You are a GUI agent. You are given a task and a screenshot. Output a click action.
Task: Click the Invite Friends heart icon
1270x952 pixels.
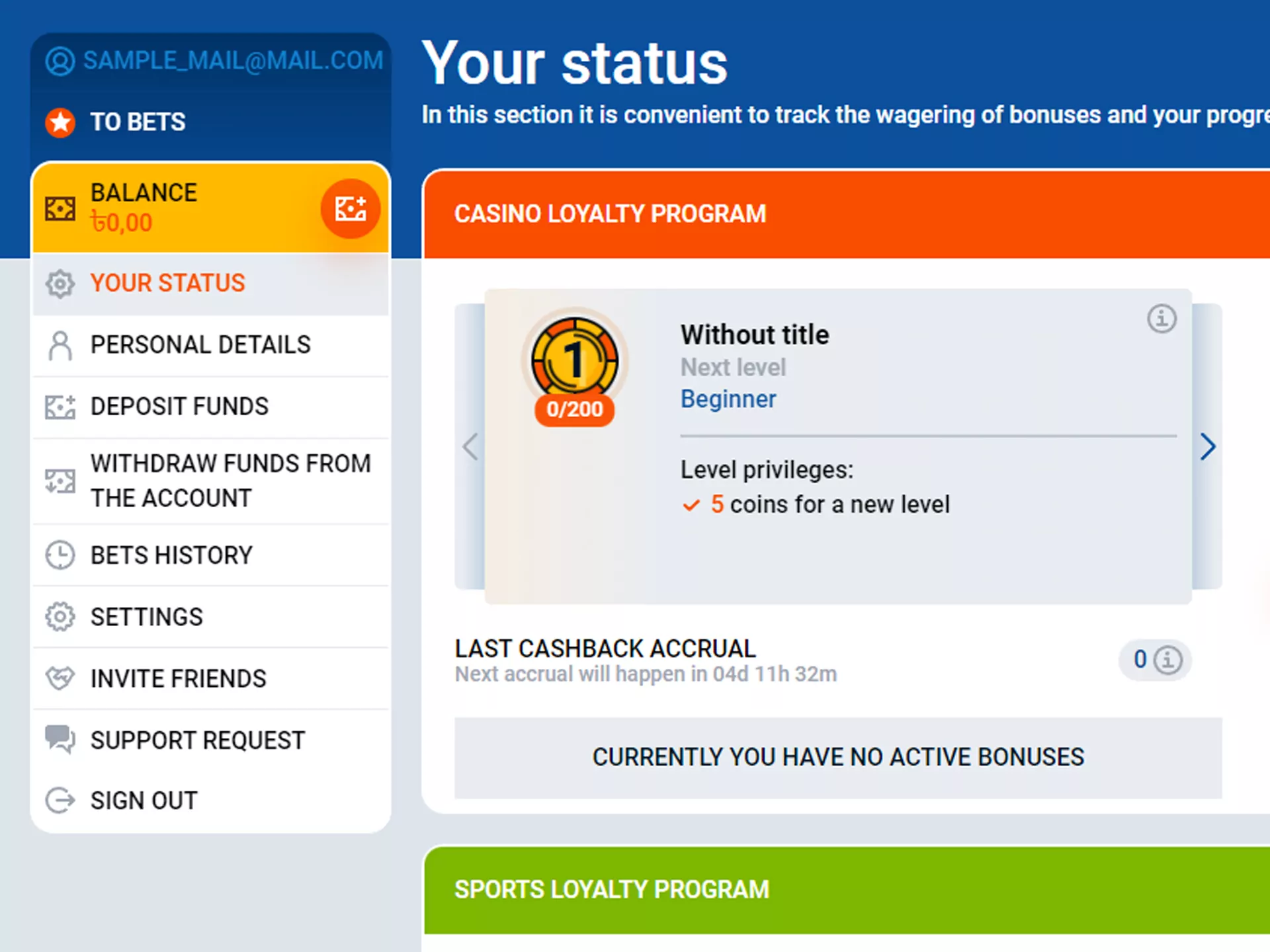pos(59,678)
